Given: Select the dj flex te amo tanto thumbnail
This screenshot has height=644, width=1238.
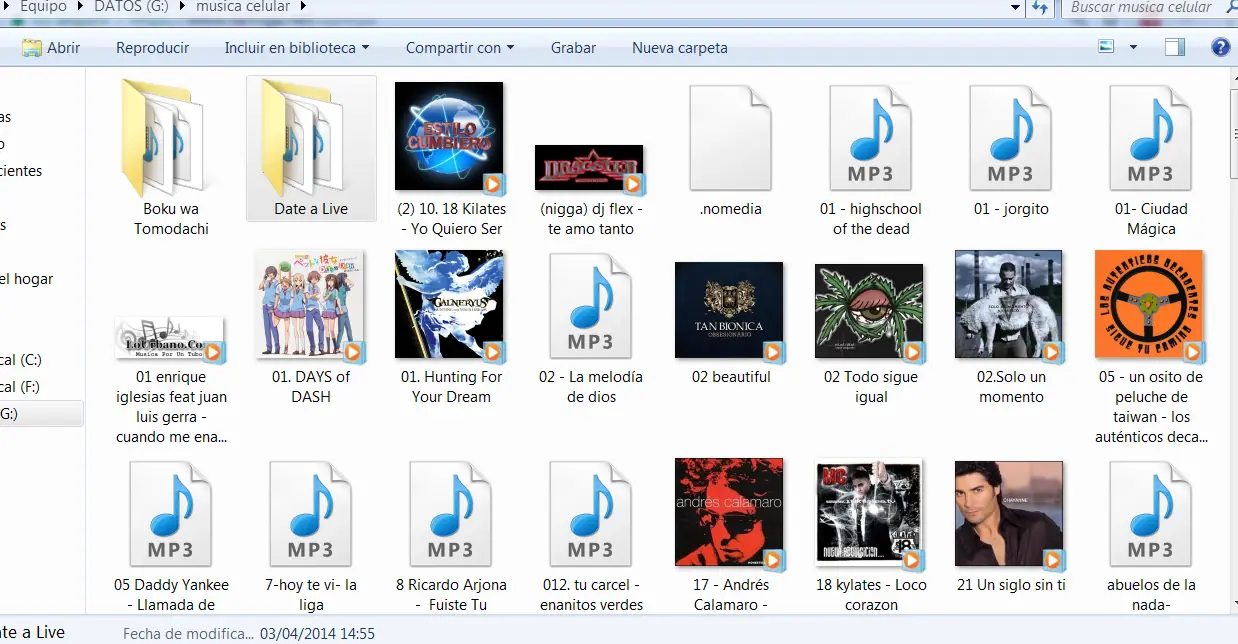Looking at the screenshot, I should coord(589,168).
